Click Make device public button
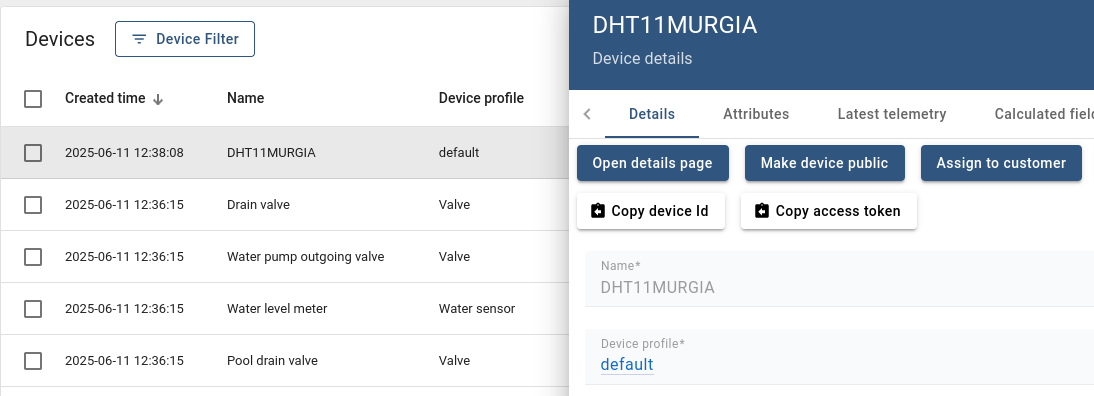Viewport: 1094px width, 396px height. (x=824, y=163)
